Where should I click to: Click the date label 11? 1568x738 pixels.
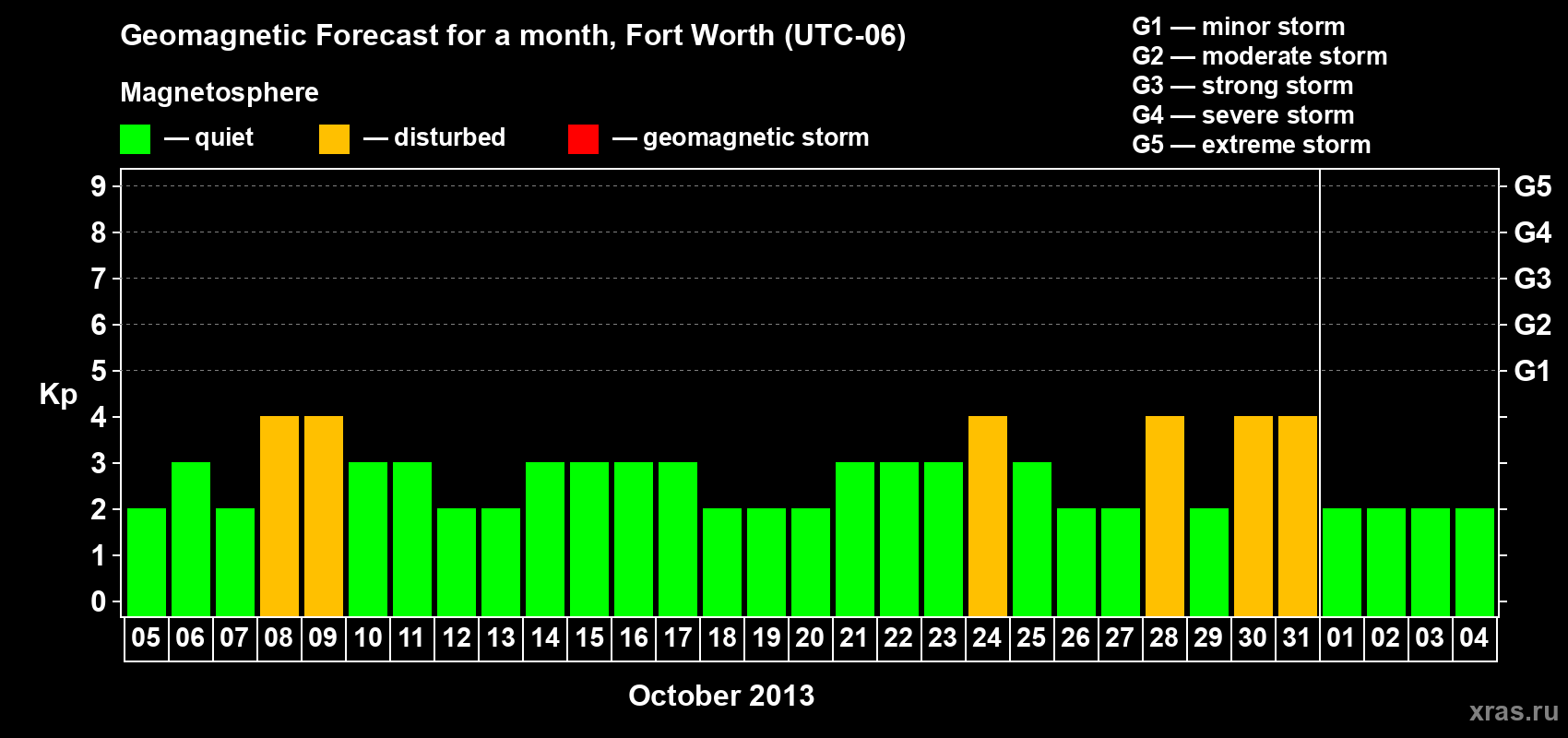pos(411,637)
